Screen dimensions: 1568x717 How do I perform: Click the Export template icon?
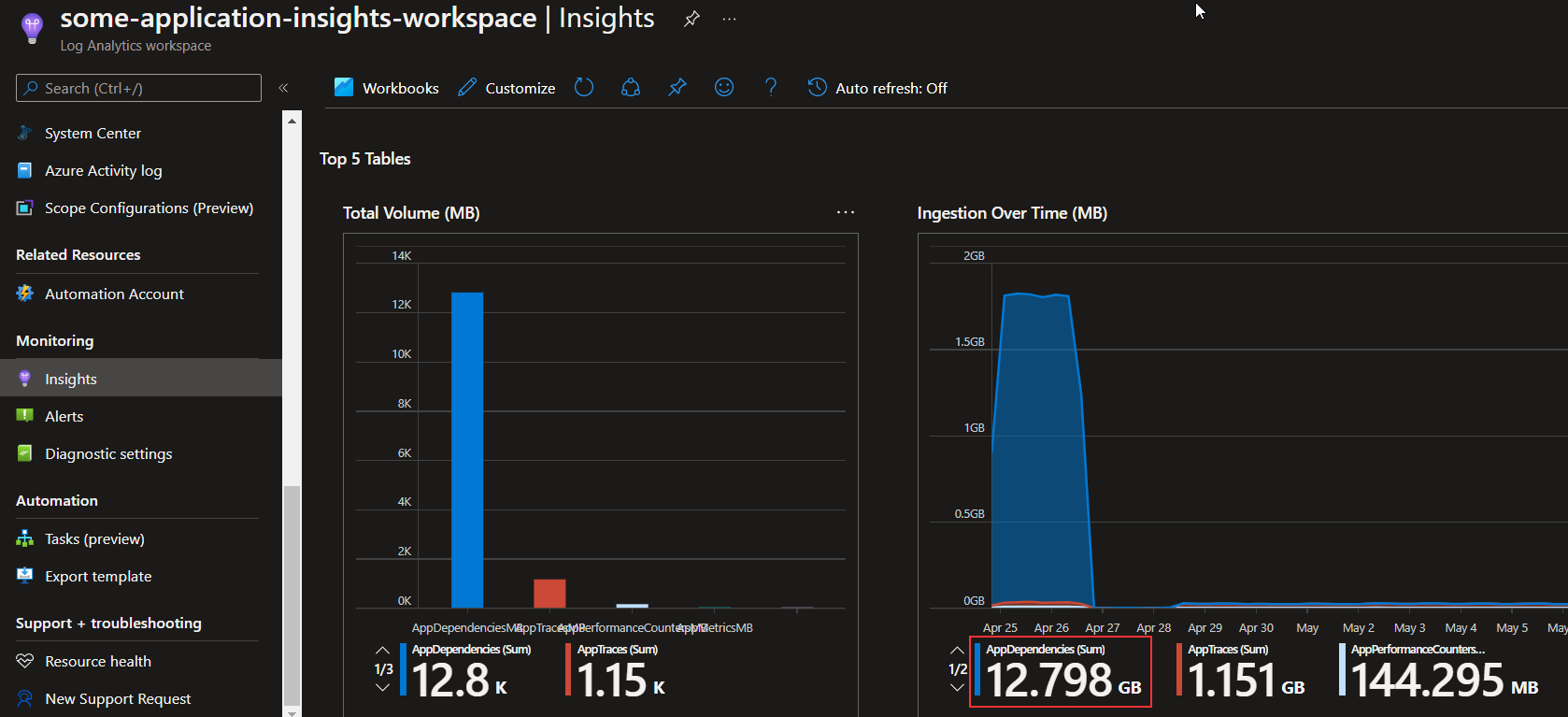tap(25, 576)
